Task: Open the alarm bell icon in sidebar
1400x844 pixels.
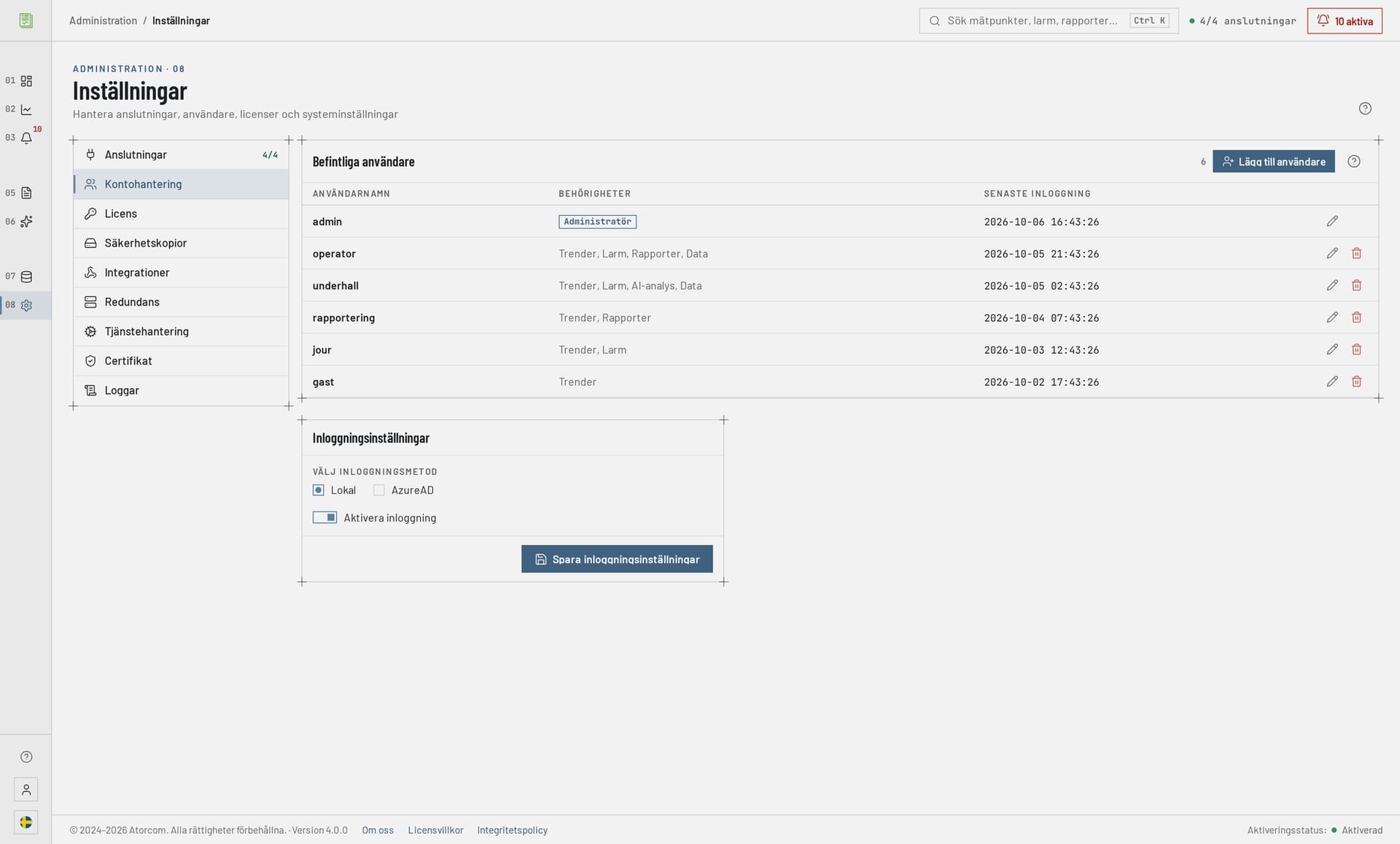Action: pos(26,138)
